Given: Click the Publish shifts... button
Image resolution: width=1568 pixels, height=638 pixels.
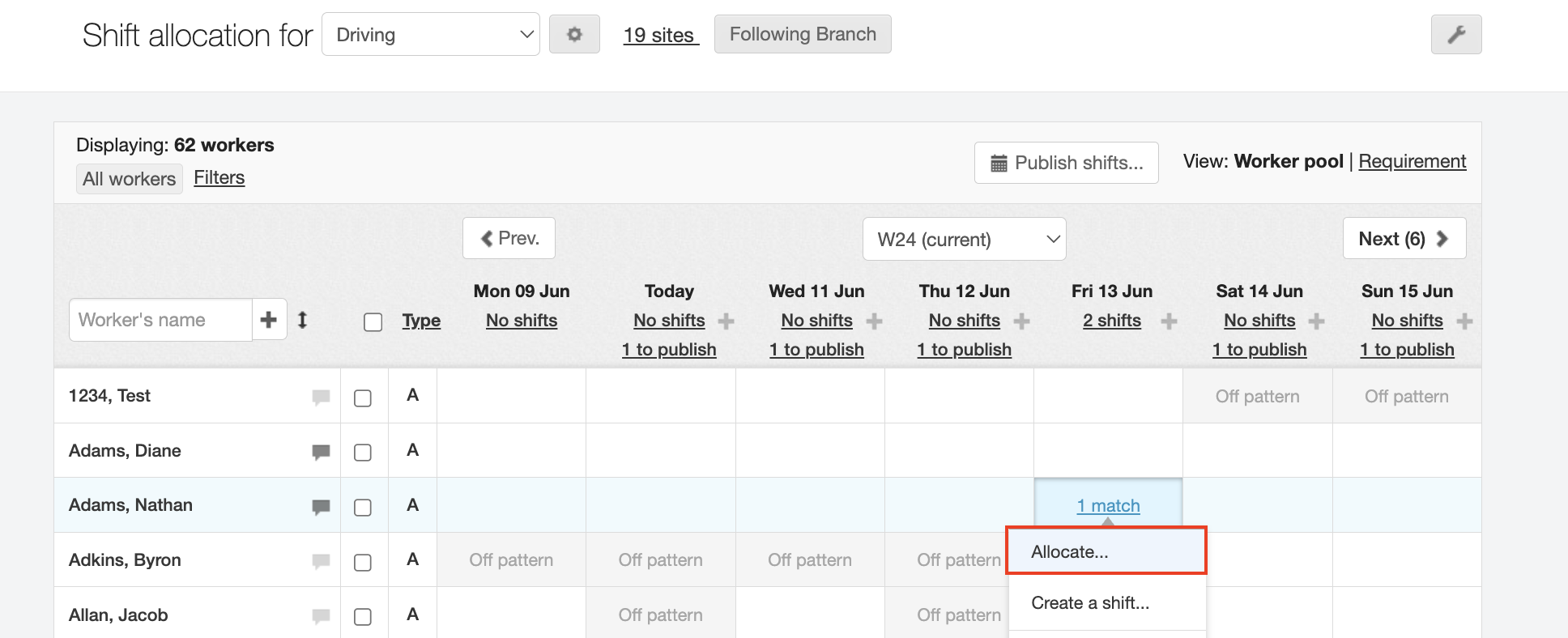Looking at the screenshot, I should [x=1066, y=163].
